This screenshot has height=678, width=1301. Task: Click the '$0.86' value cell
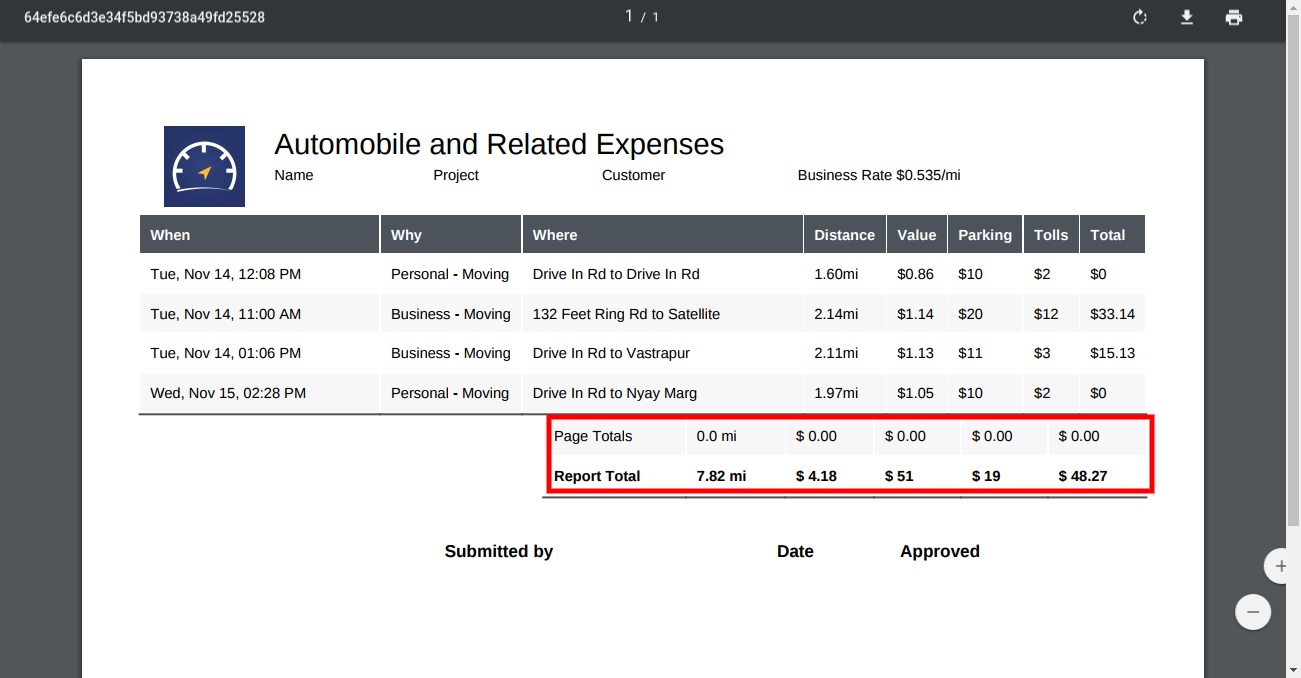pyautogui.click(x=916, y=274)
